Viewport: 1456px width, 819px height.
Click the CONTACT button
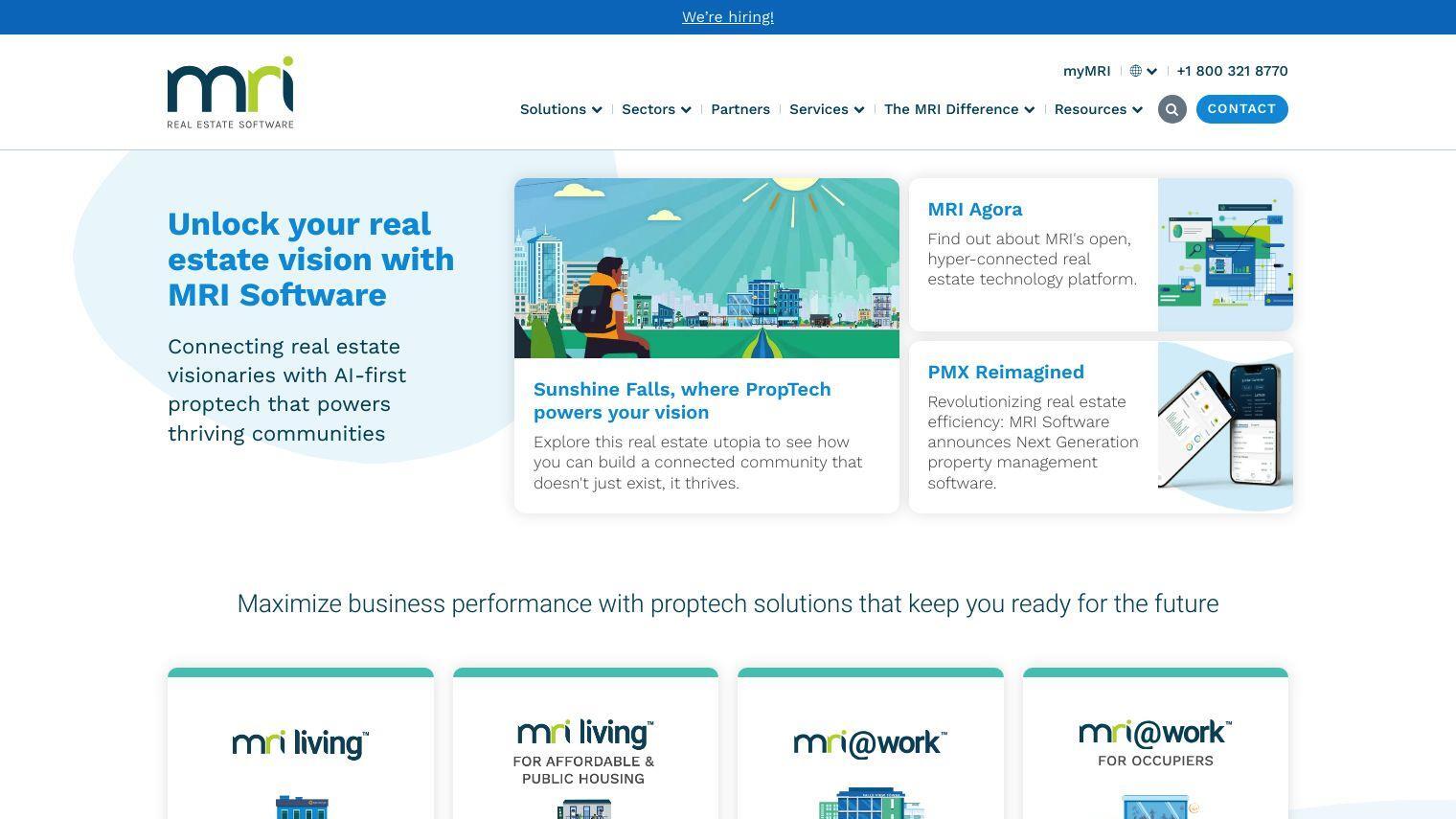tap(1241, 109)
